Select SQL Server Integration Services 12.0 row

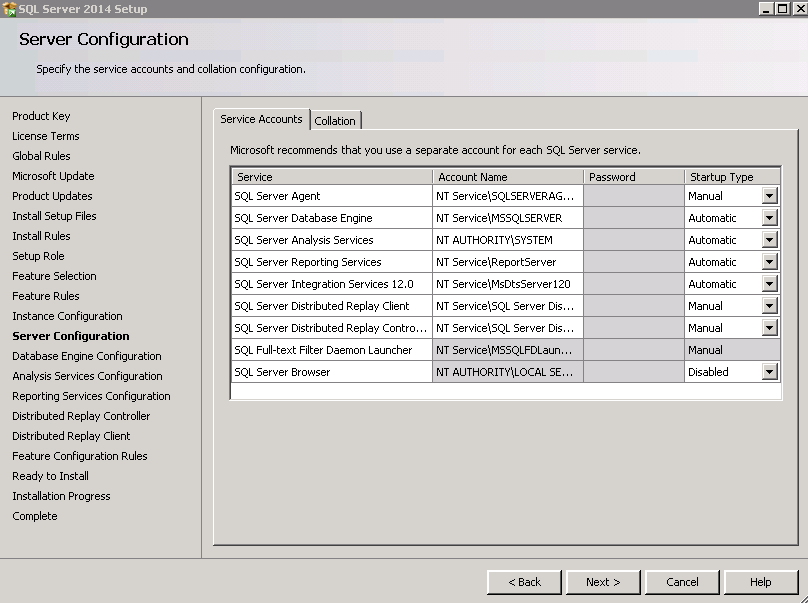pyautogui.click(x=332, y=284)
